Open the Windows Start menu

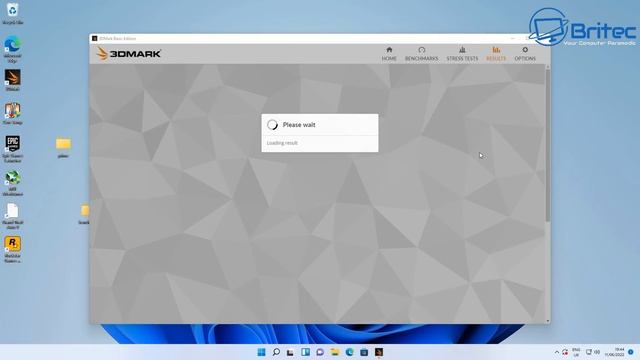click(x=261, y=352)
